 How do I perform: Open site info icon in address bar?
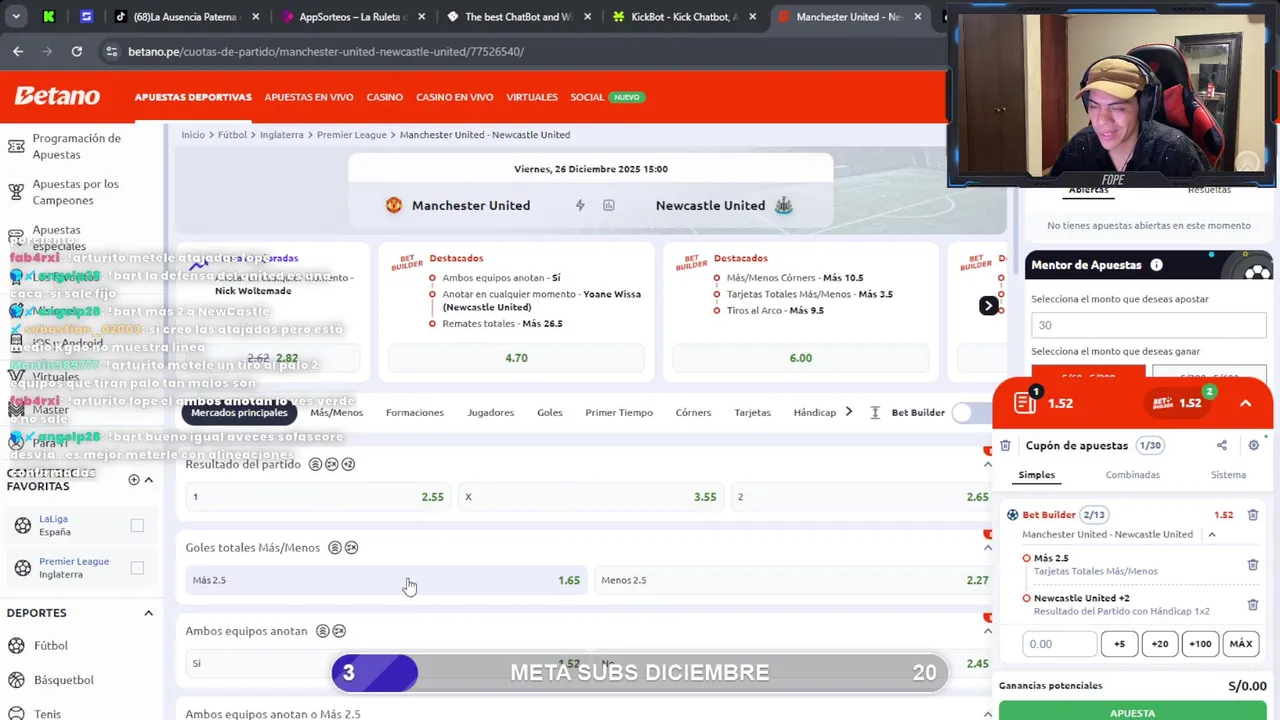pos(111,51)
